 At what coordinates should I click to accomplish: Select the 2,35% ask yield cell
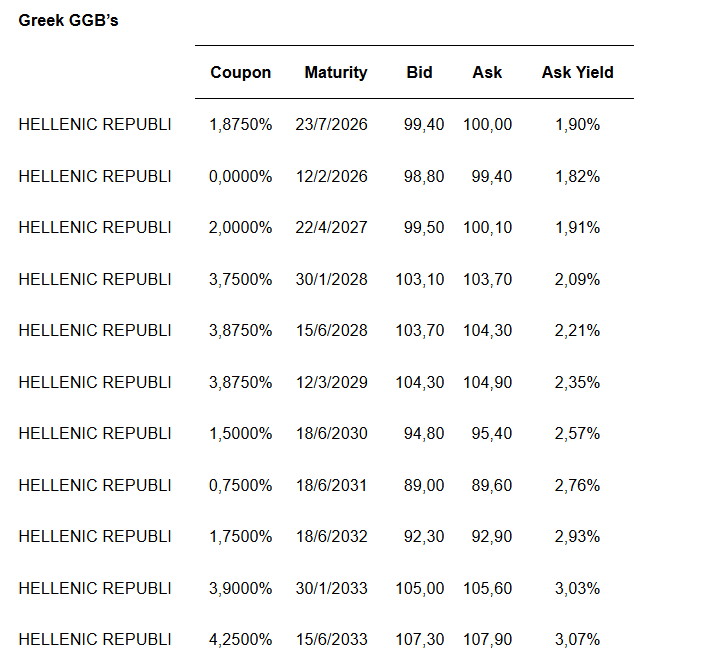tap(577, 382)
